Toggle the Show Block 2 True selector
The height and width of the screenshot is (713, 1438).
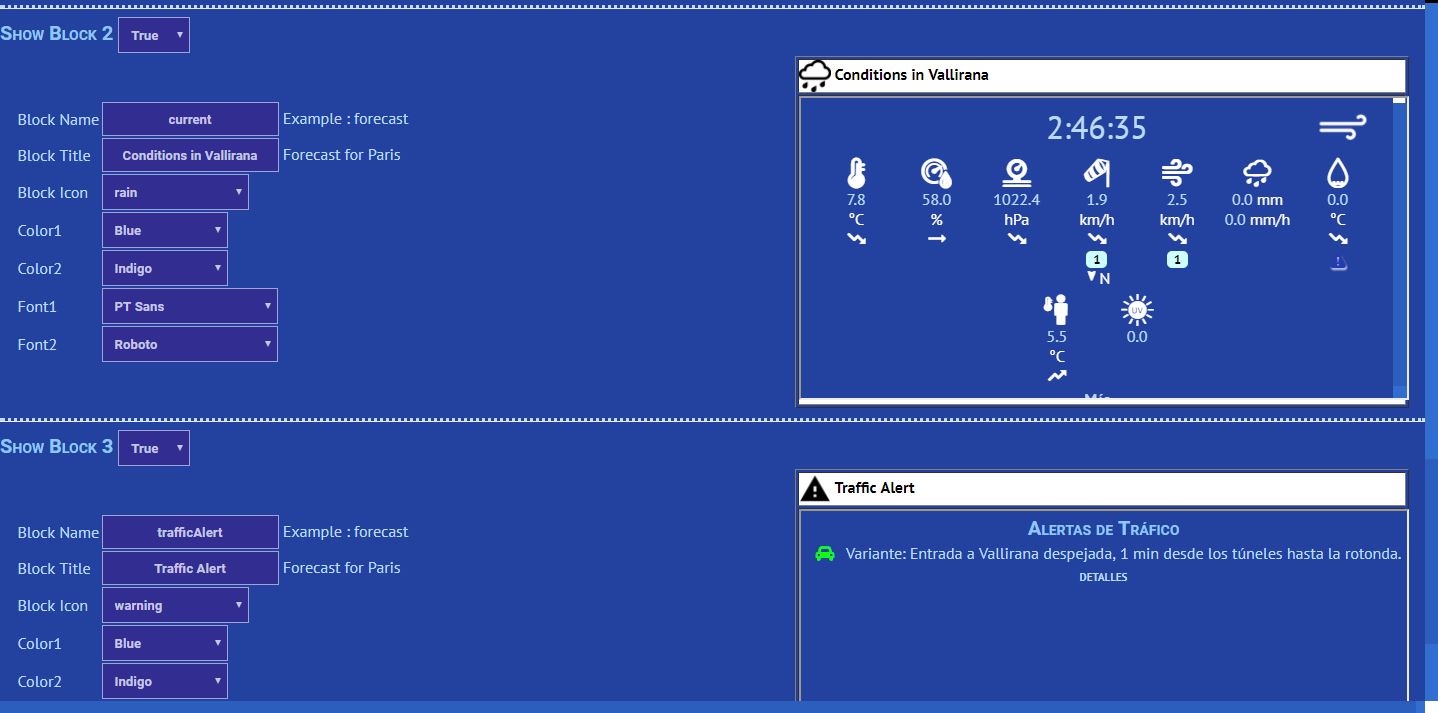[x=154, y=35]
